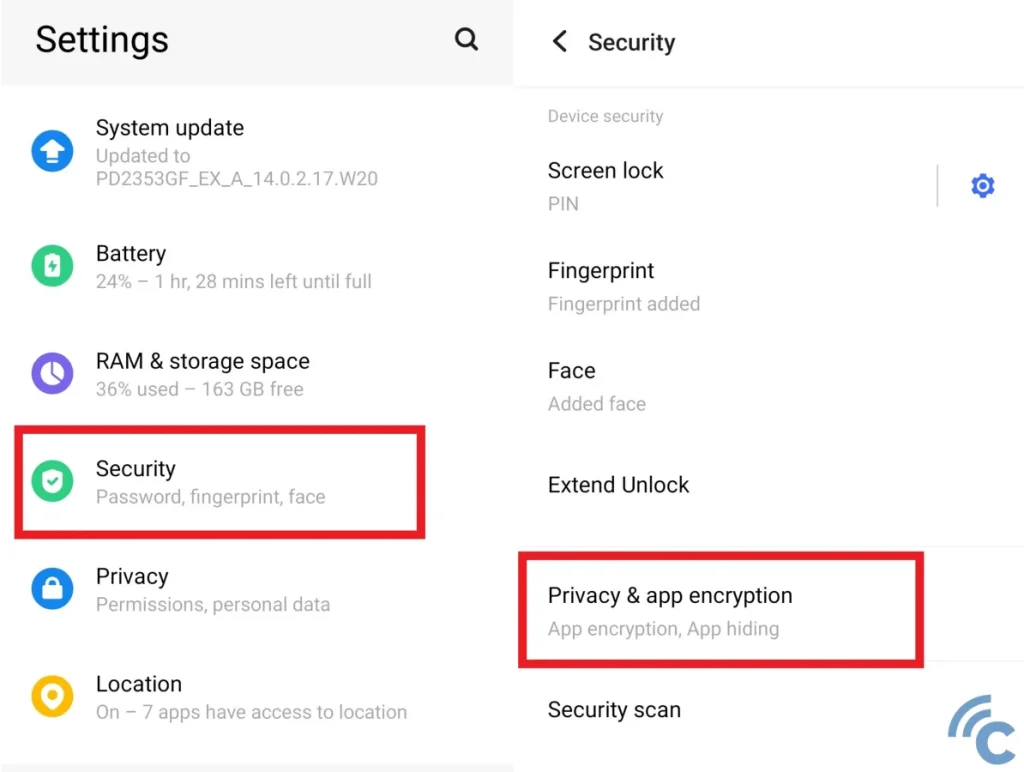Tap the blue watermark logo

click(982, 730)
